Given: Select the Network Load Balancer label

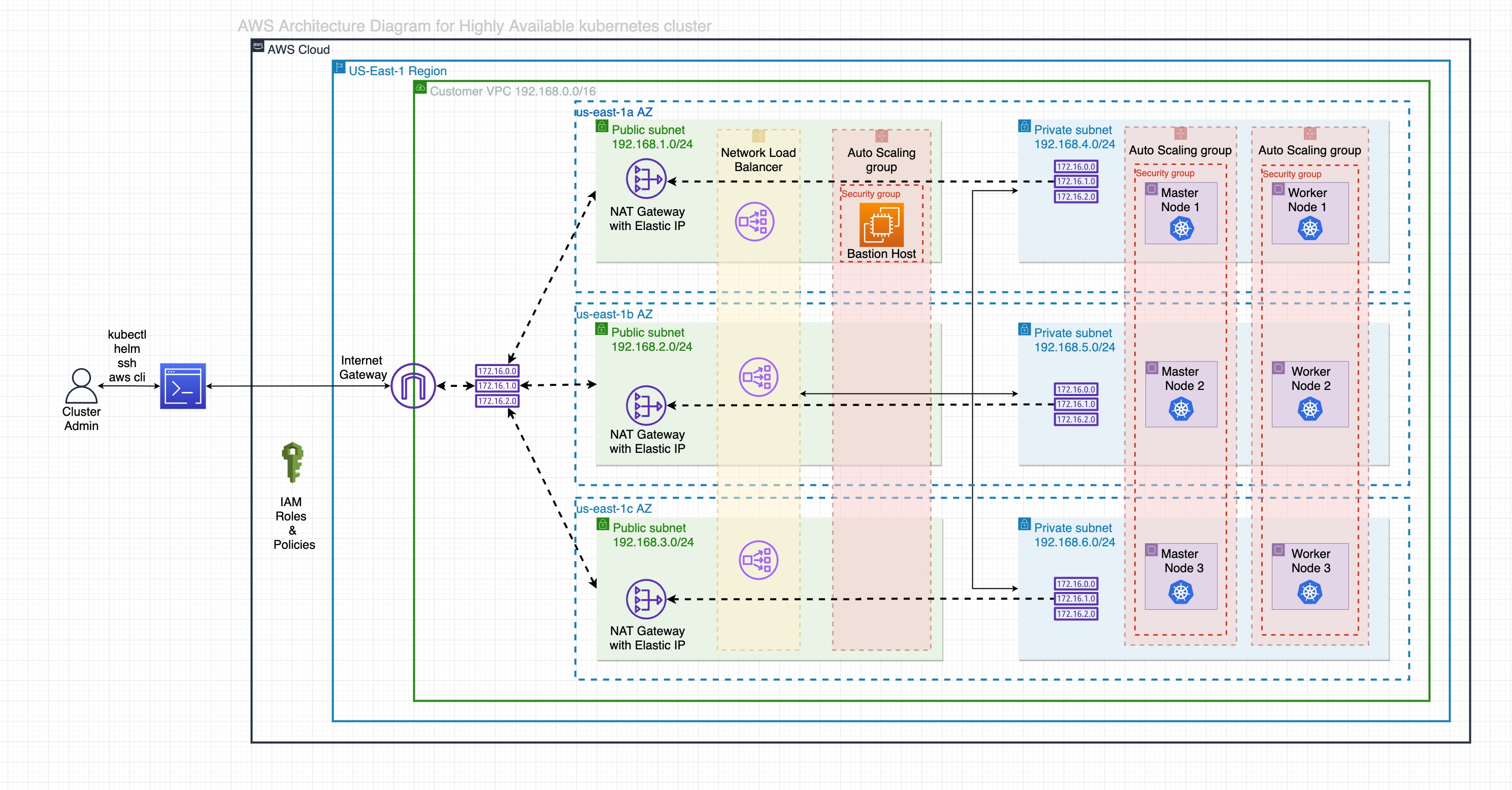Looking at the screenshot, I should click(758, 159).
